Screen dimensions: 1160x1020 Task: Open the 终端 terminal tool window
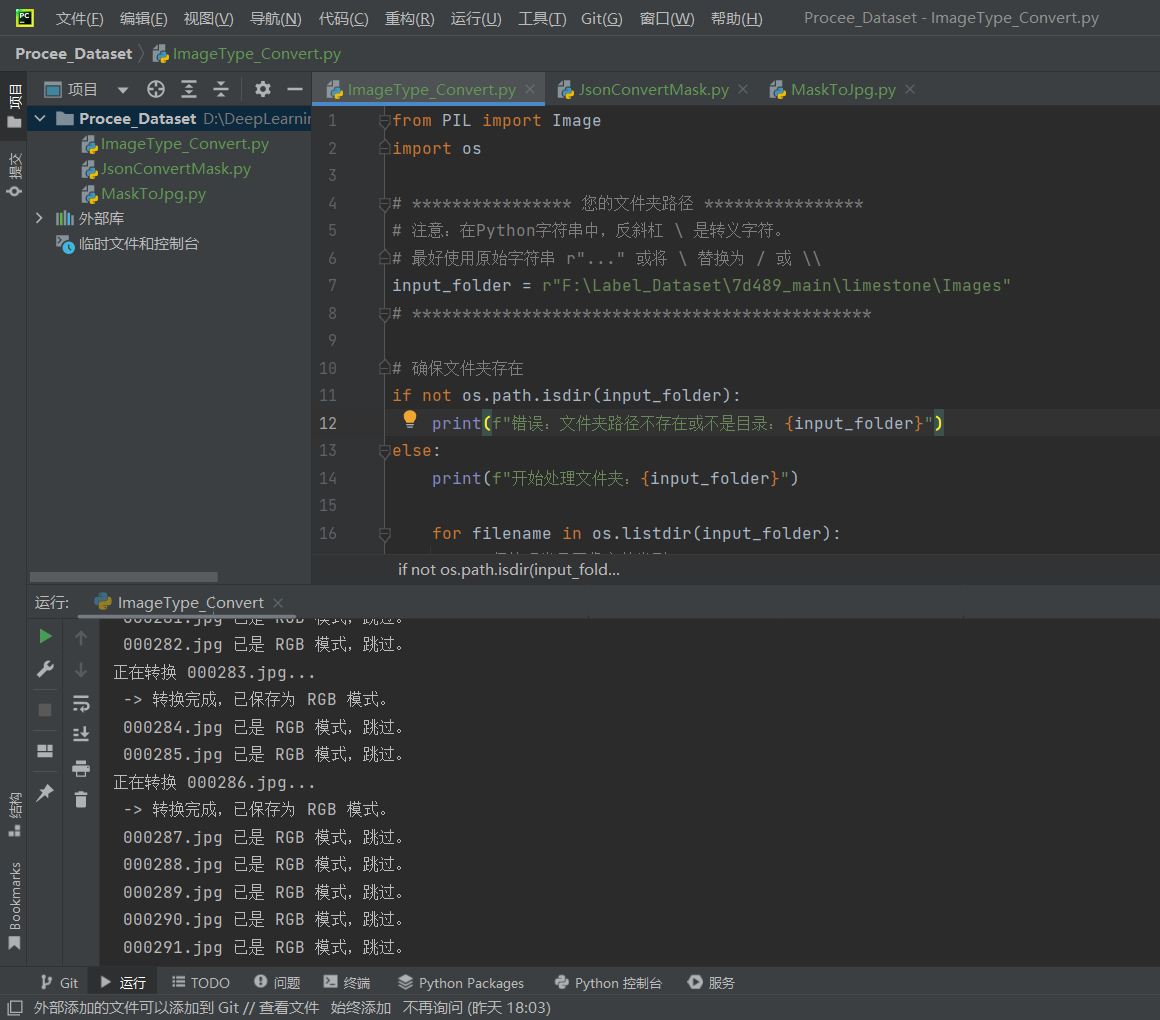point(346,982)
